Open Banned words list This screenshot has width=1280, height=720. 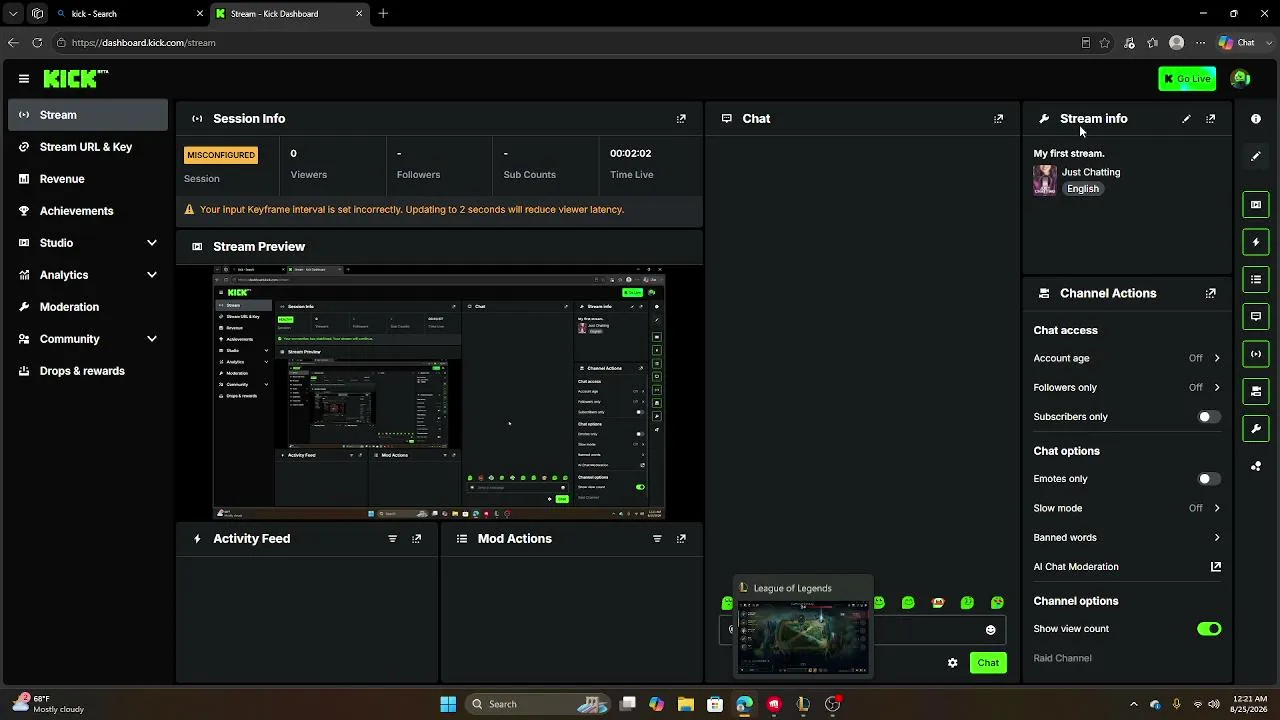click(x=1127, y=537)
